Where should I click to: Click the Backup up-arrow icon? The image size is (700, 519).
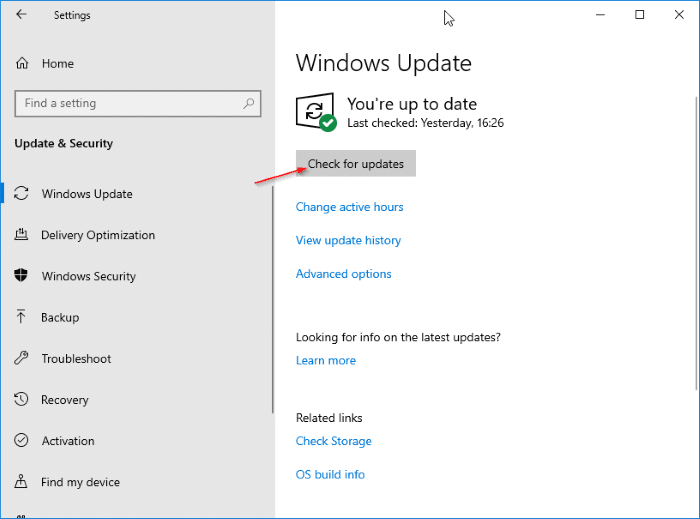tap(21, 316)
